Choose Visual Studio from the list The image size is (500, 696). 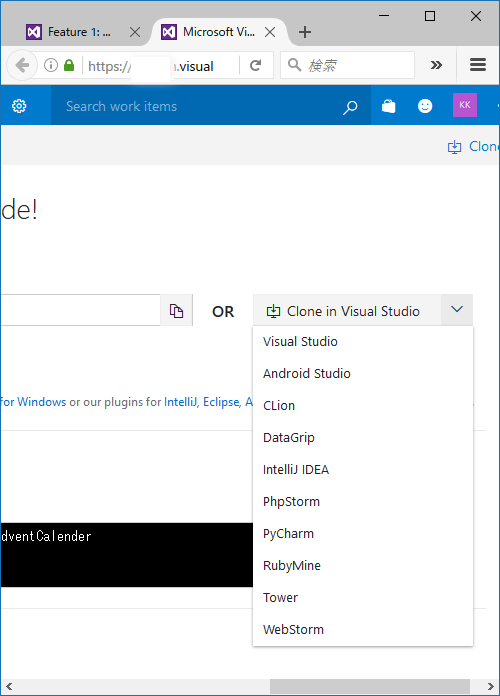click(x=363, y=341)
